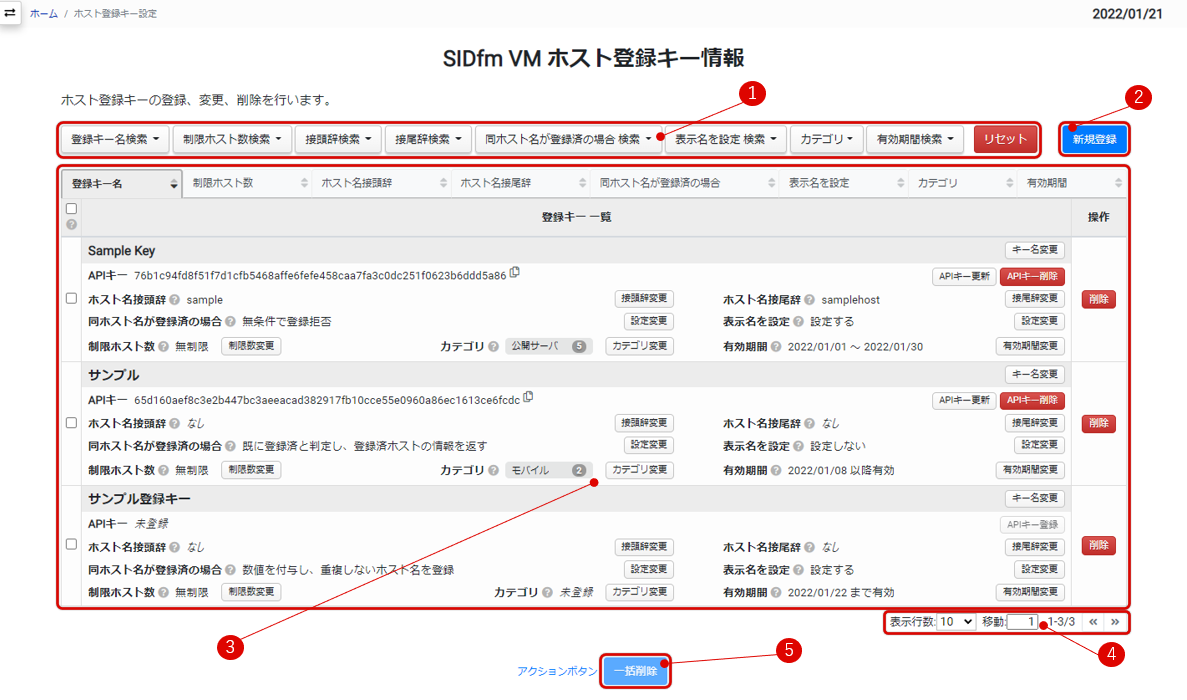Click the 一括削除 bulk delete button
The image size is (1187, 700).
(636, 671)
